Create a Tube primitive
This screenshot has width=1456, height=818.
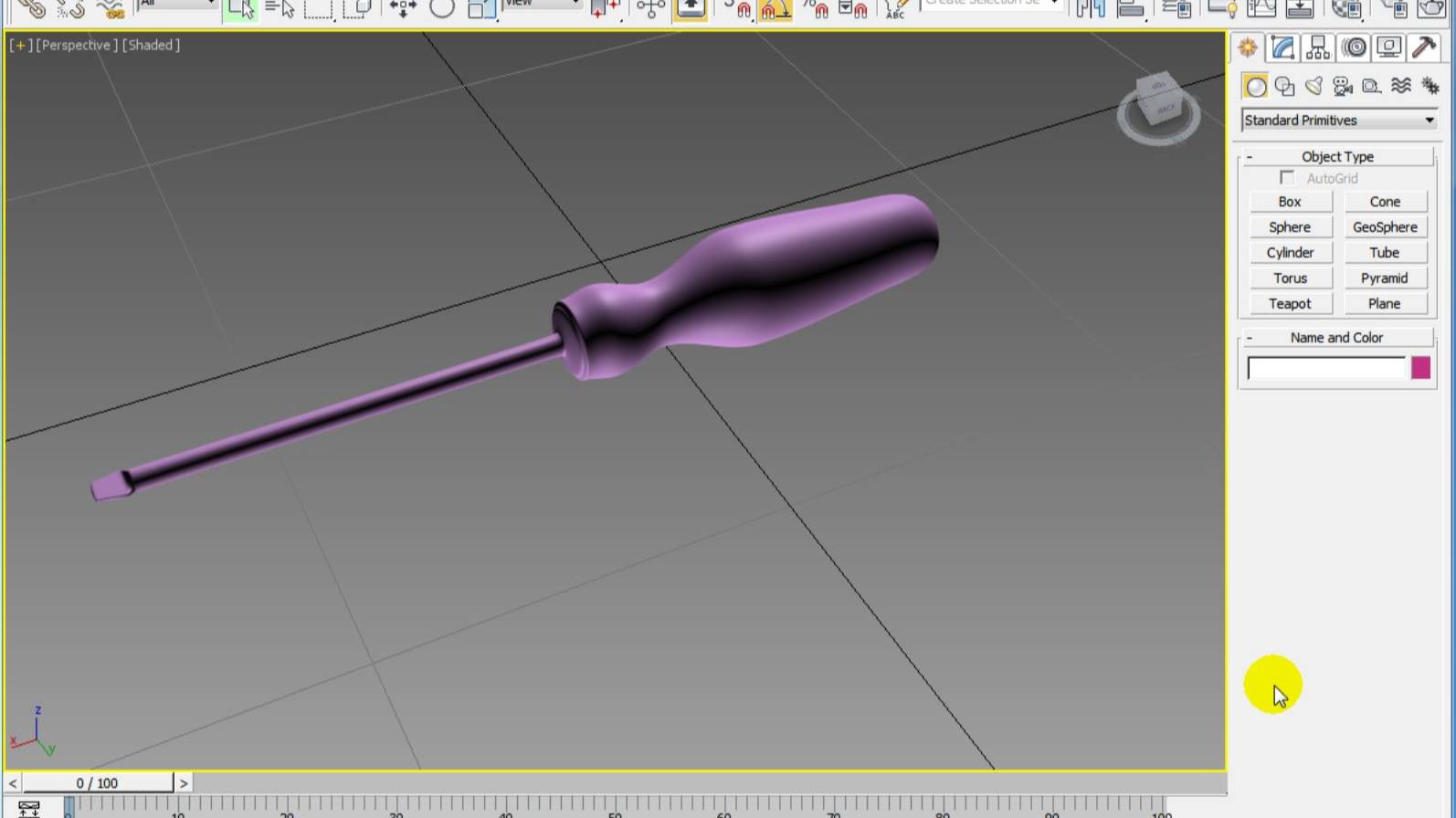[1385, 253]
